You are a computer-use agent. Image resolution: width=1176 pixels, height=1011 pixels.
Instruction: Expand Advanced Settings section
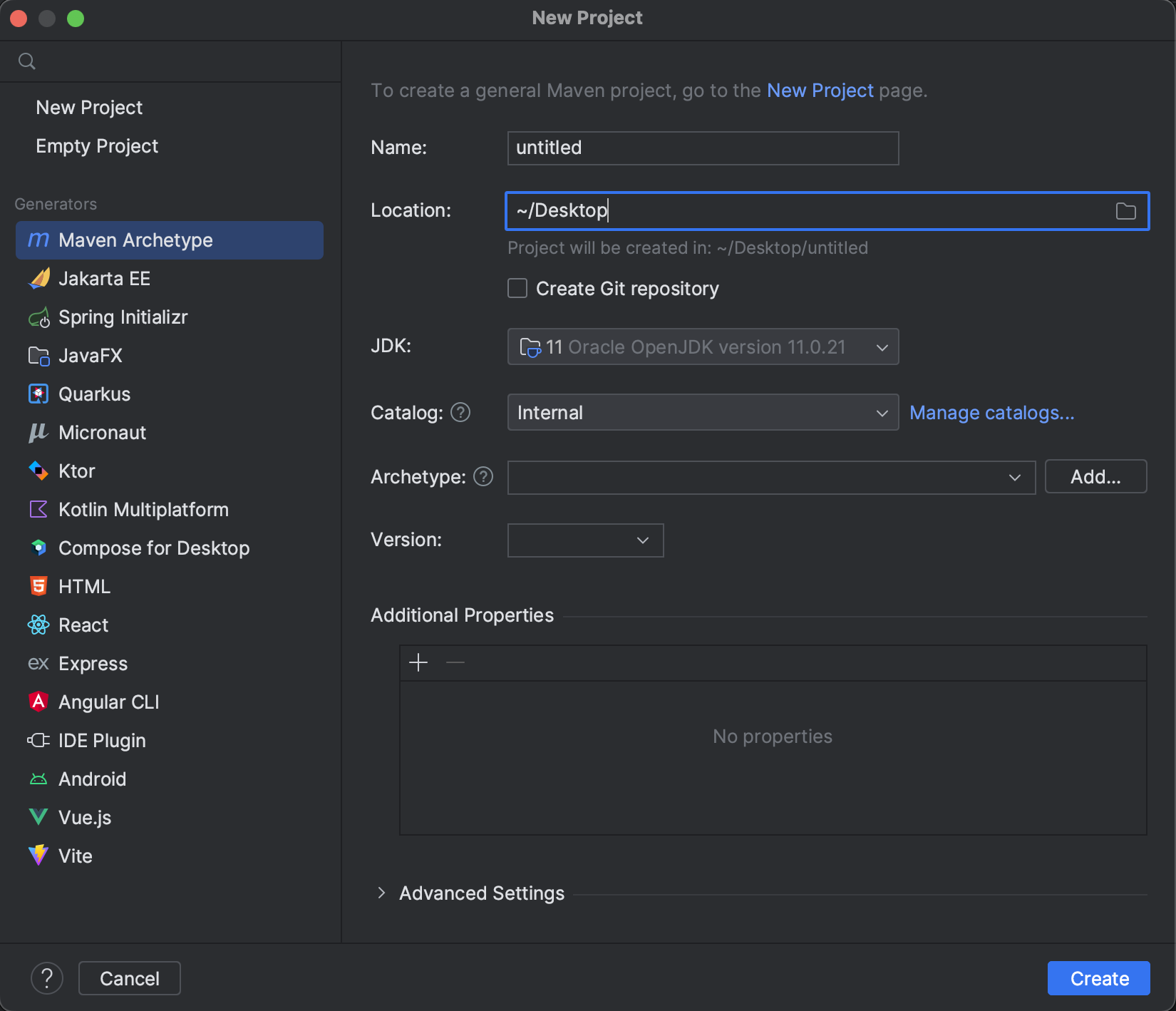tap(381, 893)
